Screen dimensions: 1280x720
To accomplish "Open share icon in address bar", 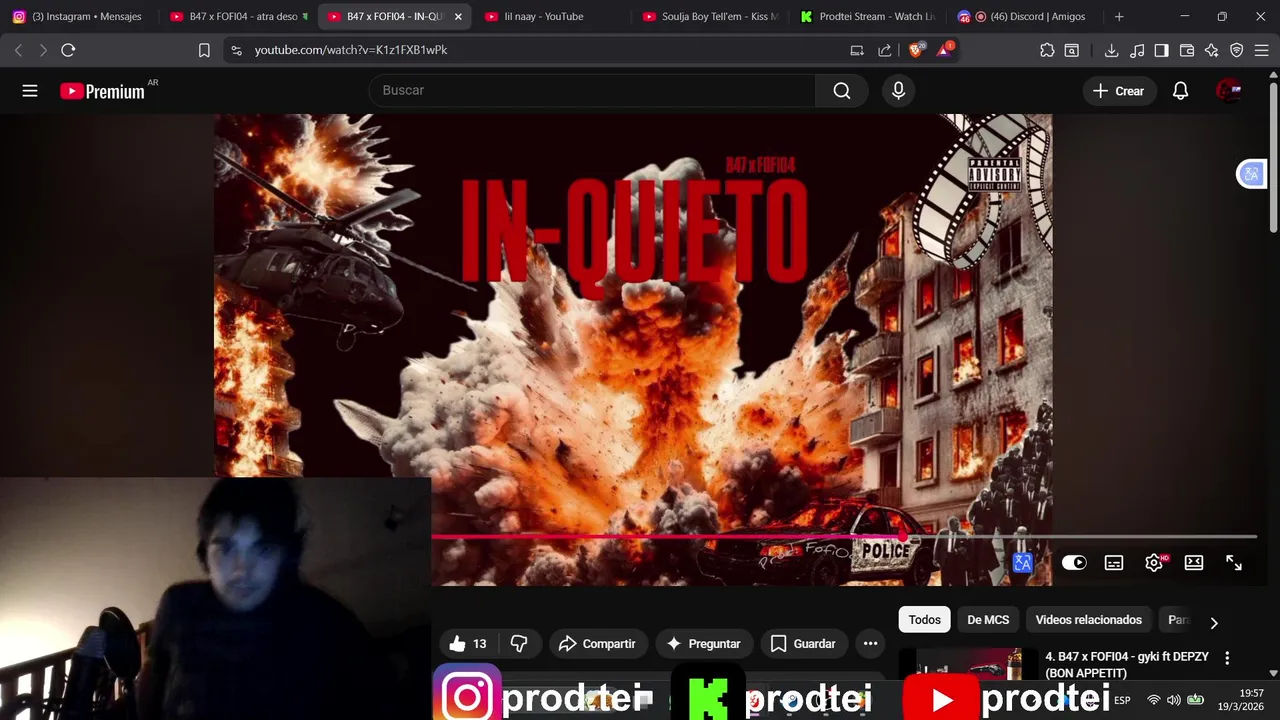I will pos(884,50).
